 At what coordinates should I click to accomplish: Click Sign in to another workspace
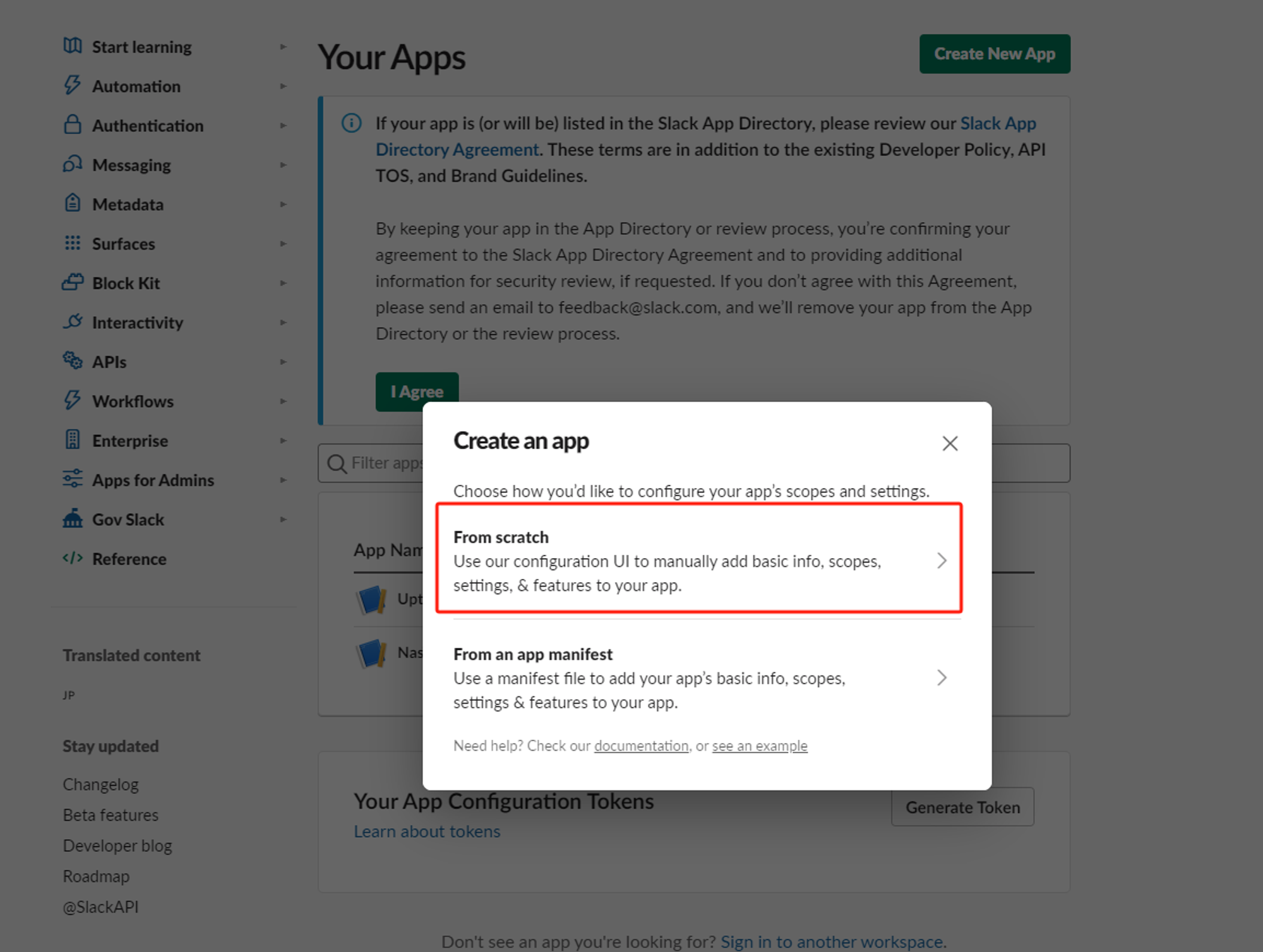pos(832,941)
